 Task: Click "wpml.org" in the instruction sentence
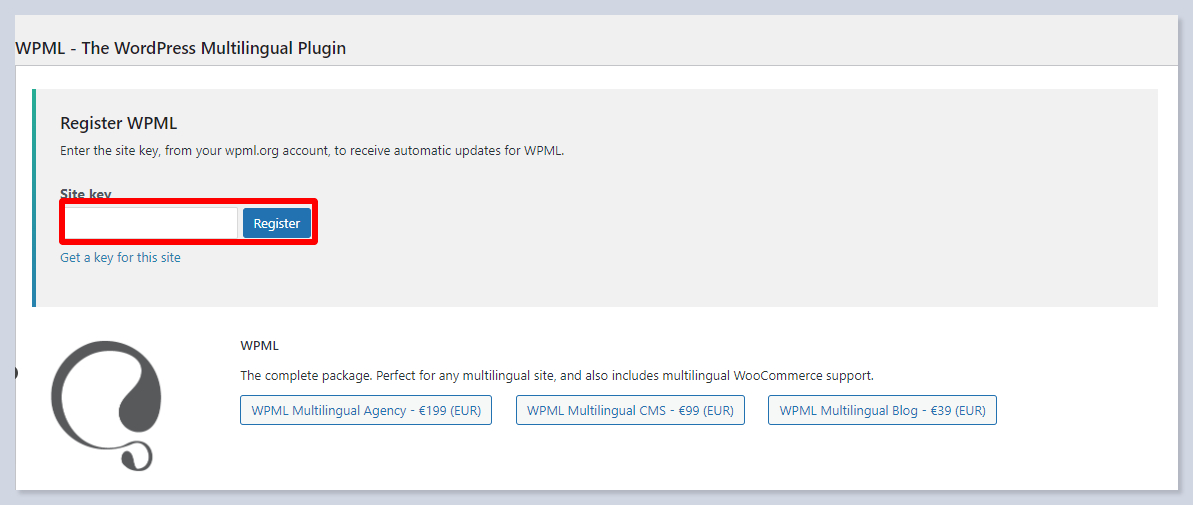coord(251,152)
